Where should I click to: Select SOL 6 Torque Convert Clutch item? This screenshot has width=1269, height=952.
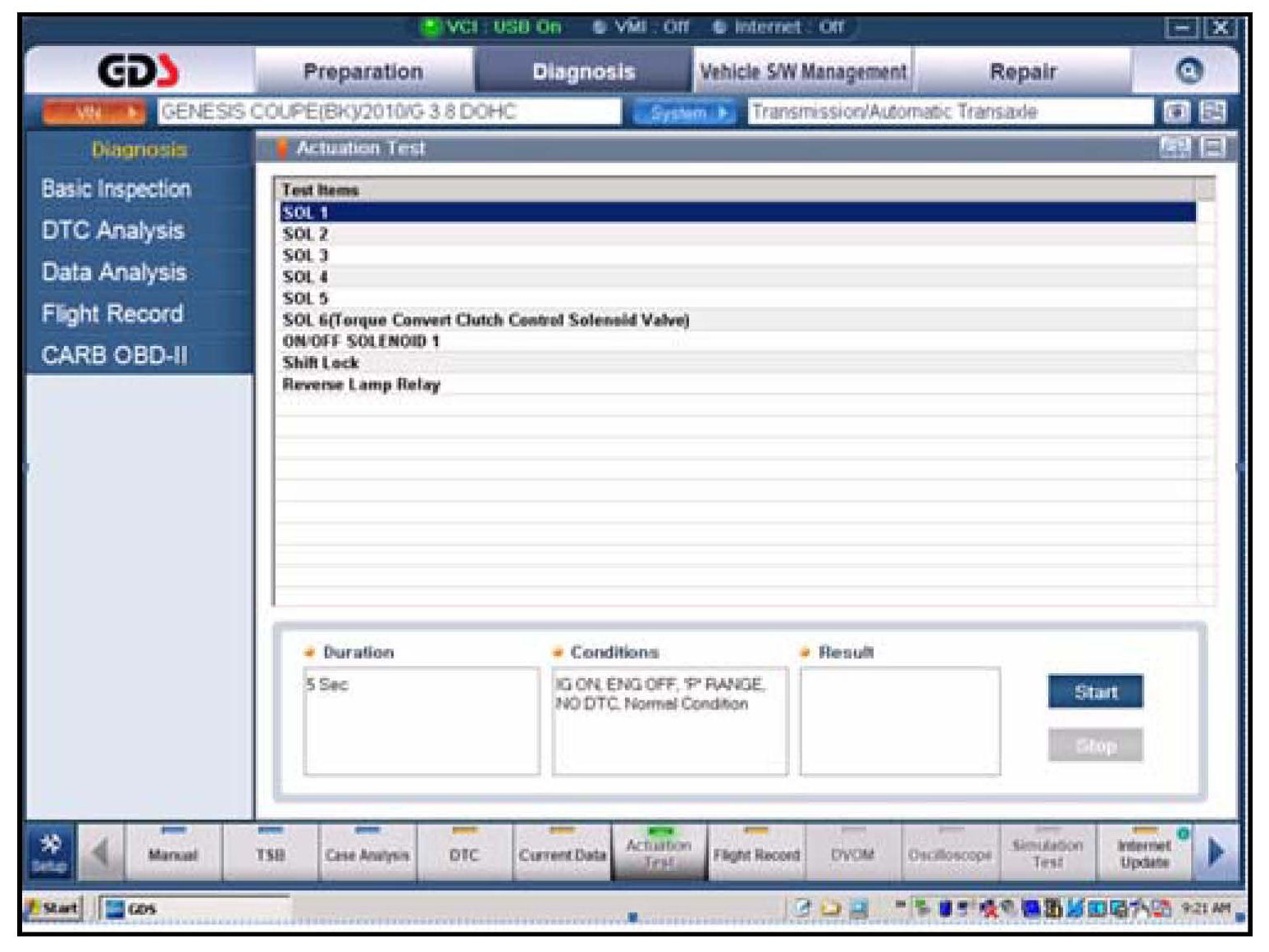coord(486,320)
